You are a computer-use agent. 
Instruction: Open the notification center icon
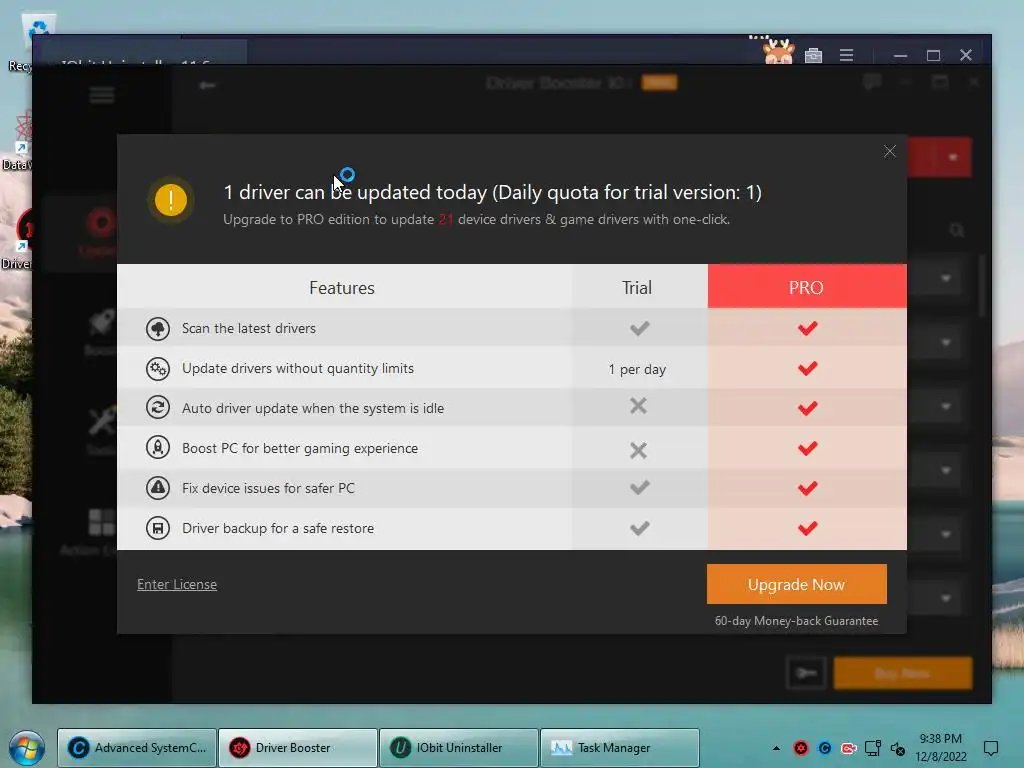(x=991, y=748)
